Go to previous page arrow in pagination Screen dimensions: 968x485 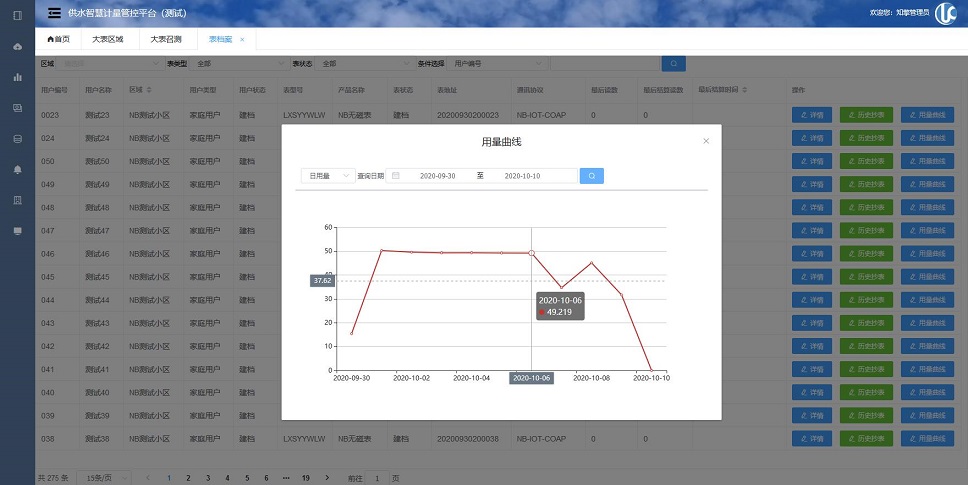click(x=148, y=478)
